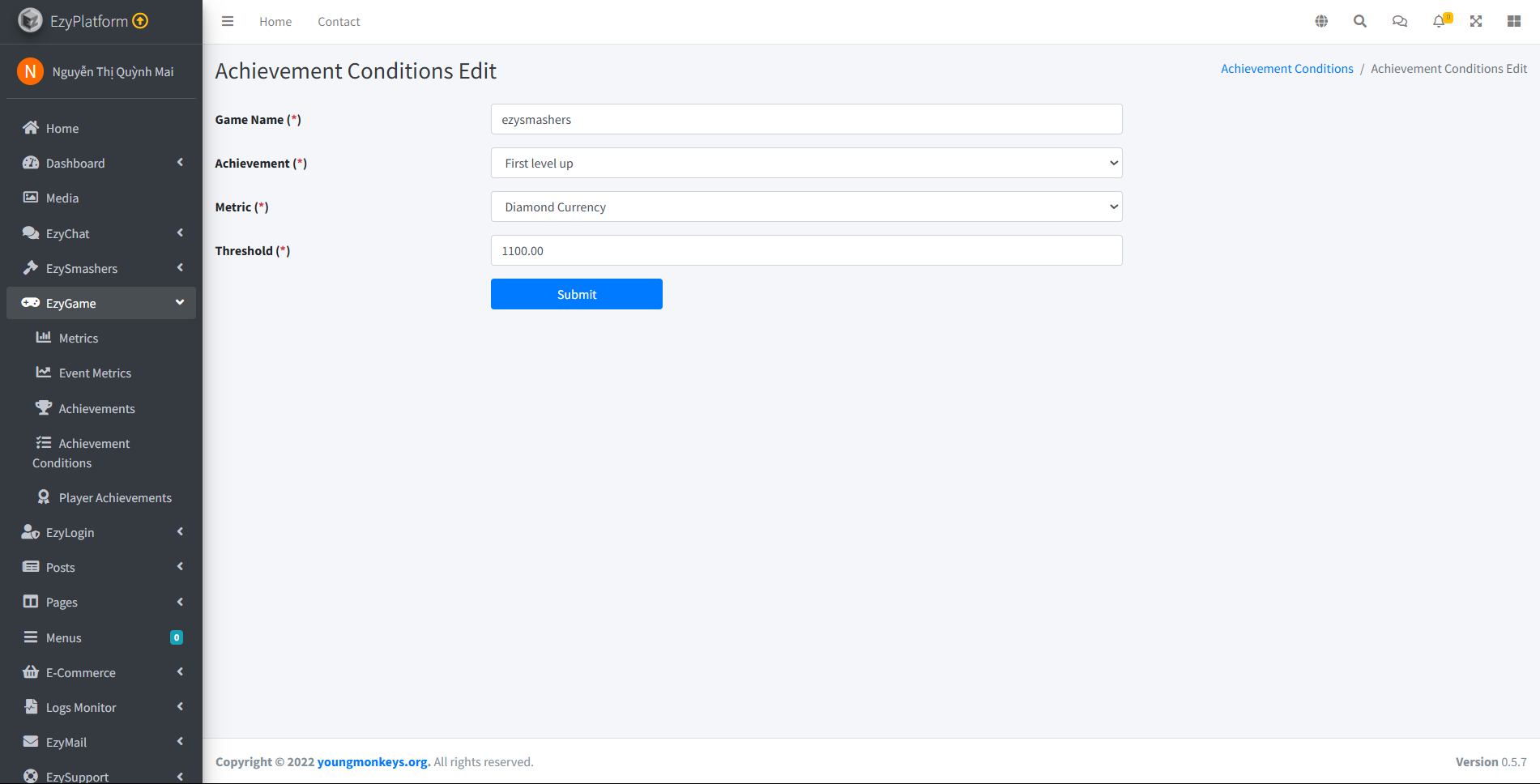Go to Event Metrics in the sidebar
This screenshot has width=1540, height=784.
click(x=95, y=373)
